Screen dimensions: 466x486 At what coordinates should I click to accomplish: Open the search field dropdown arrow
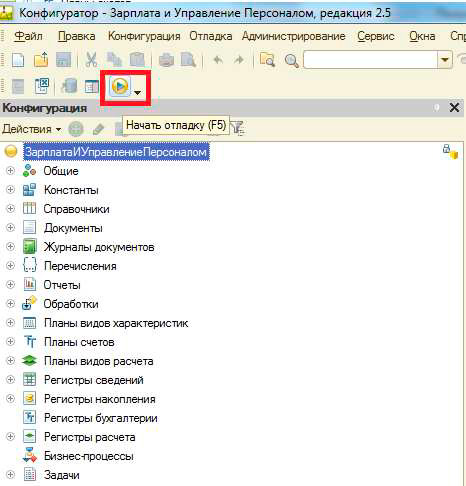(445, 60)
